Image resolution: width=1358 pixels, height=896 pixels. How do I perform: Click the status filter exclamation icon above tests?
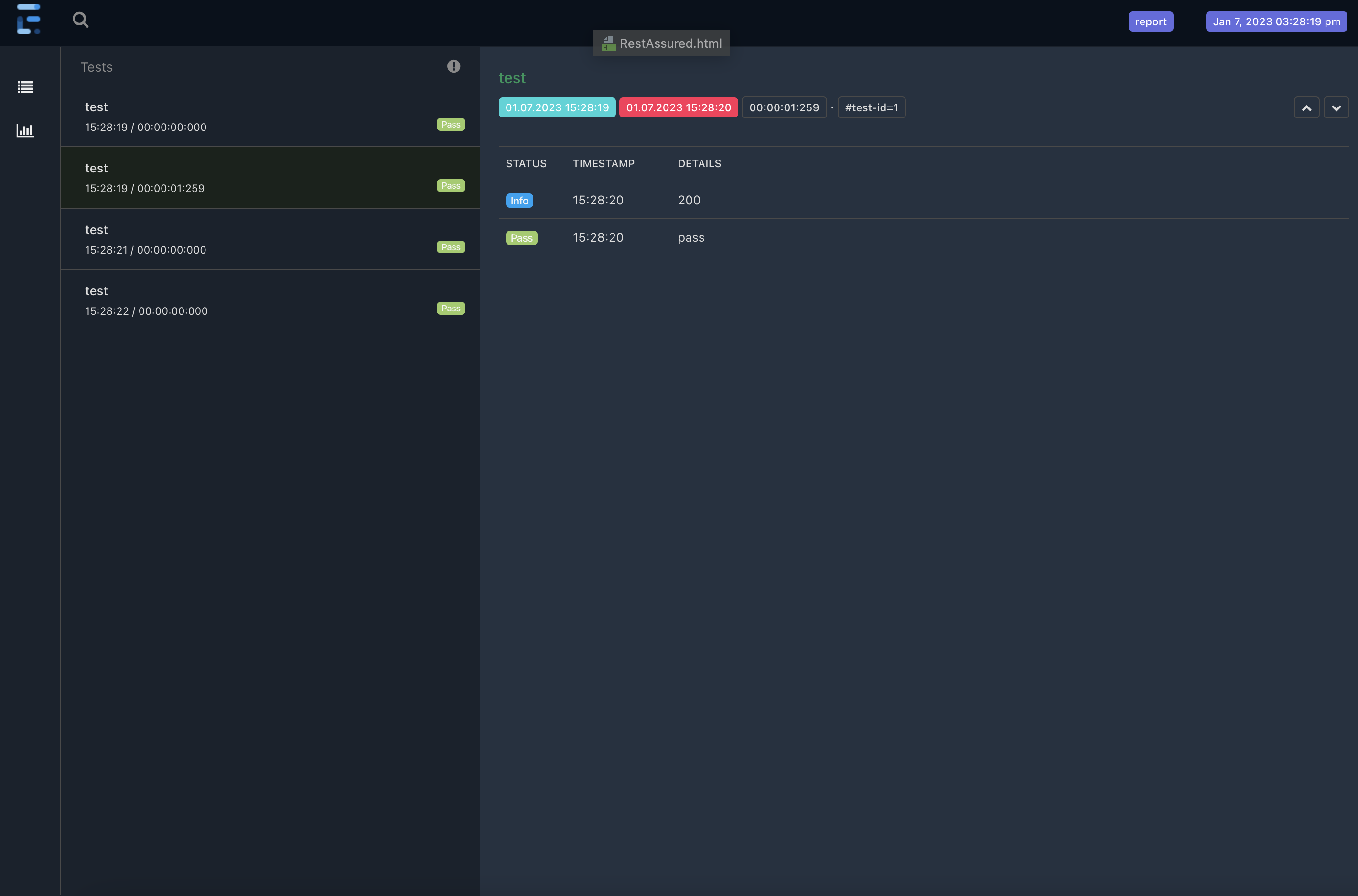[x=453, y=66]
